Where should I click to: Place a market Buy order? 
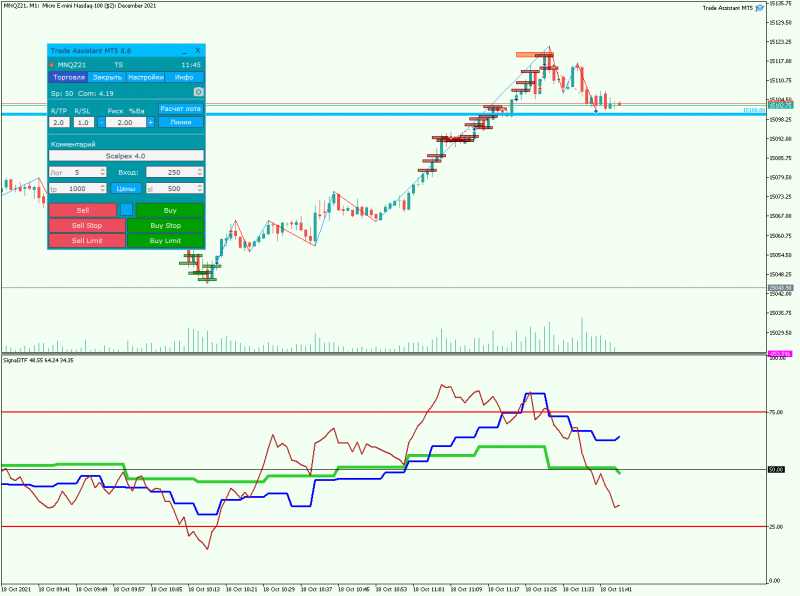click(170, 210)
